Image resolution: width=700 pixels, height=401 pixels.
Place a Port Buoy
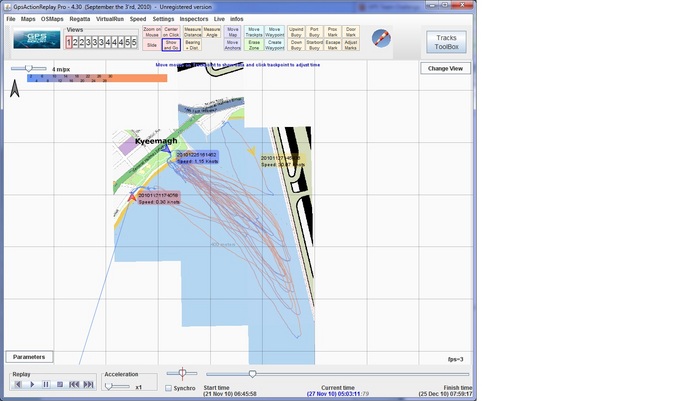point(314,32)
